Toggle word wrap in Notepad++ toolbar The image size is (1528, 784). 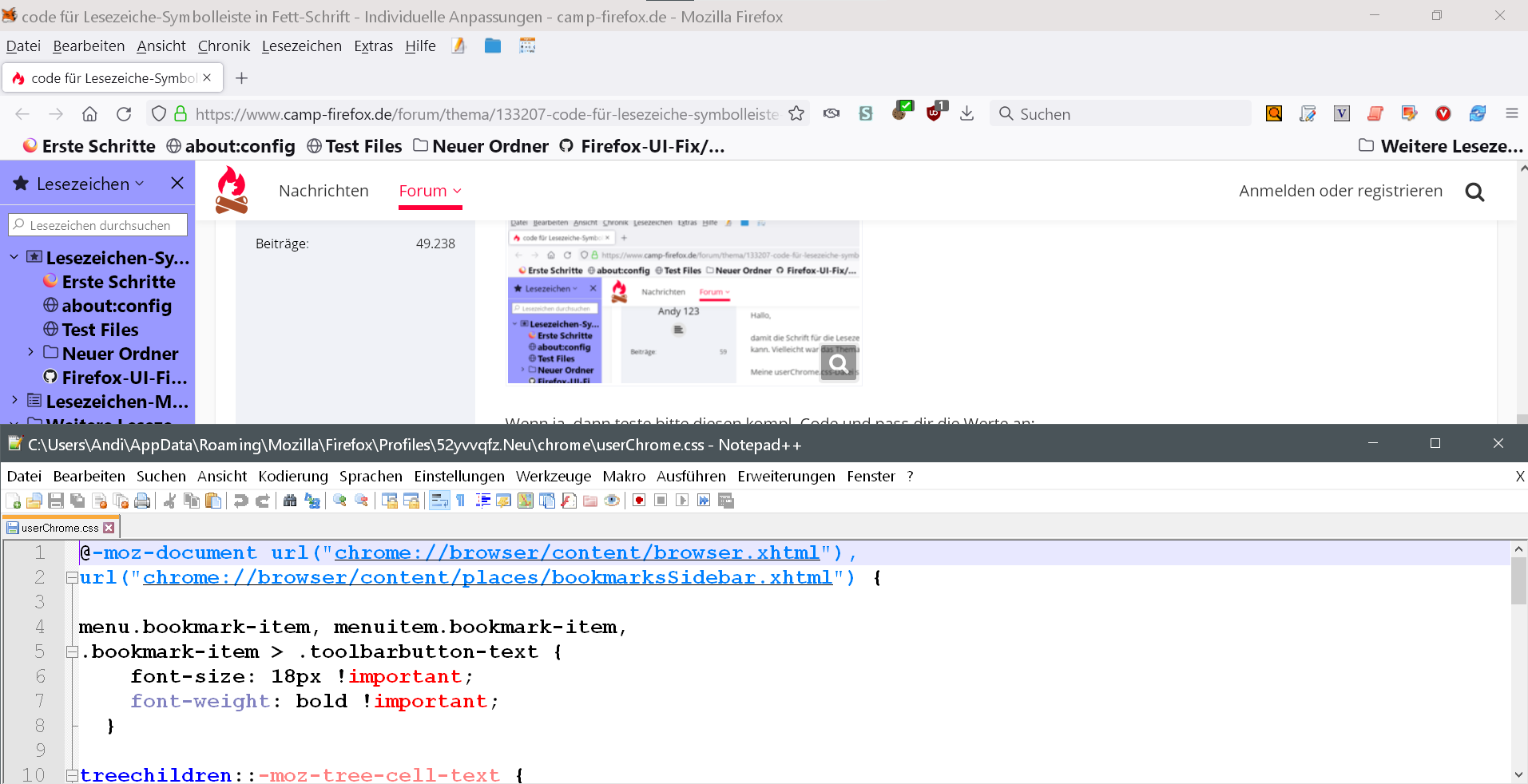click(x=439, y=501)
